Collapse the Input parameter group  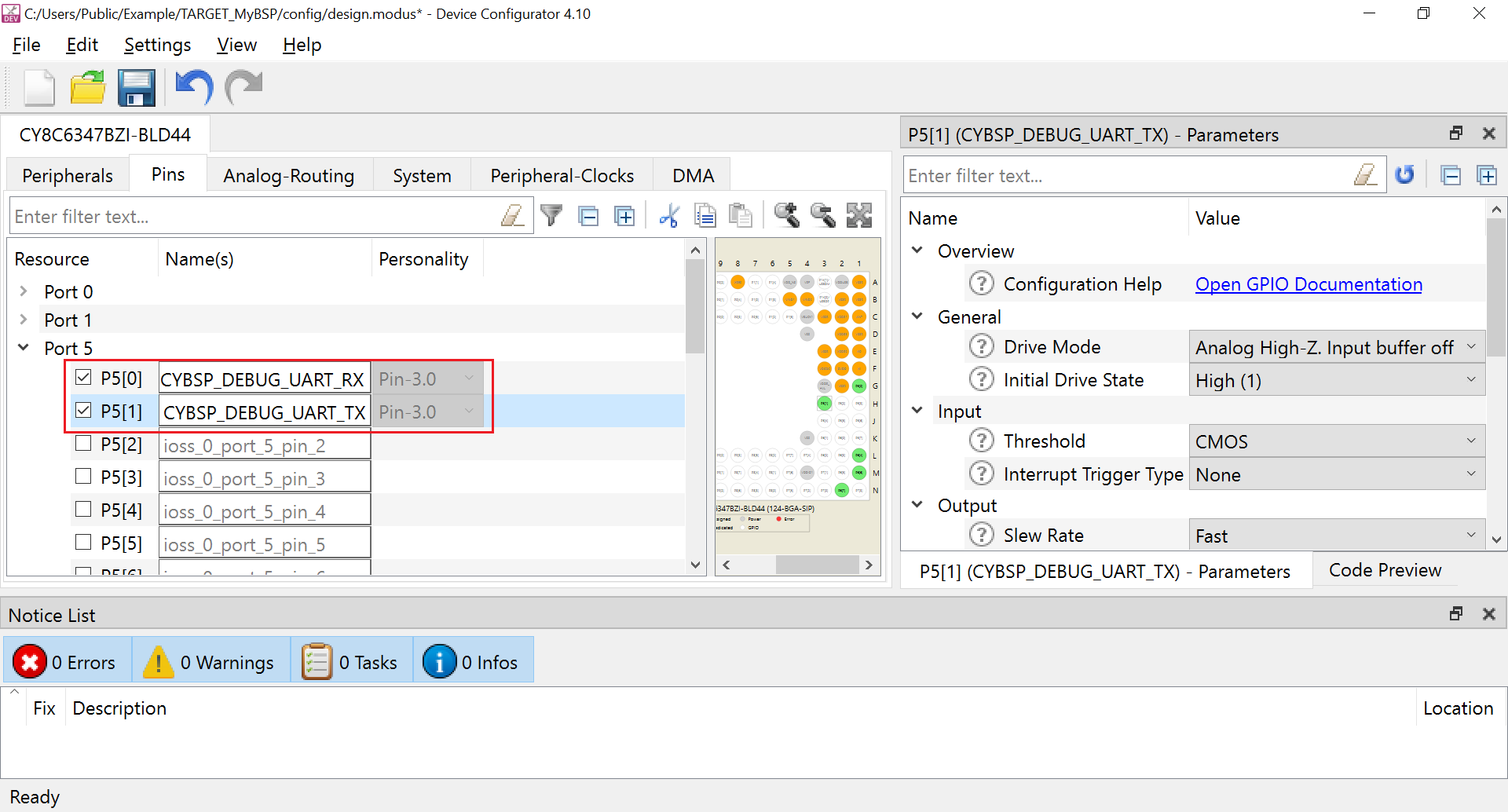point(917,411)
